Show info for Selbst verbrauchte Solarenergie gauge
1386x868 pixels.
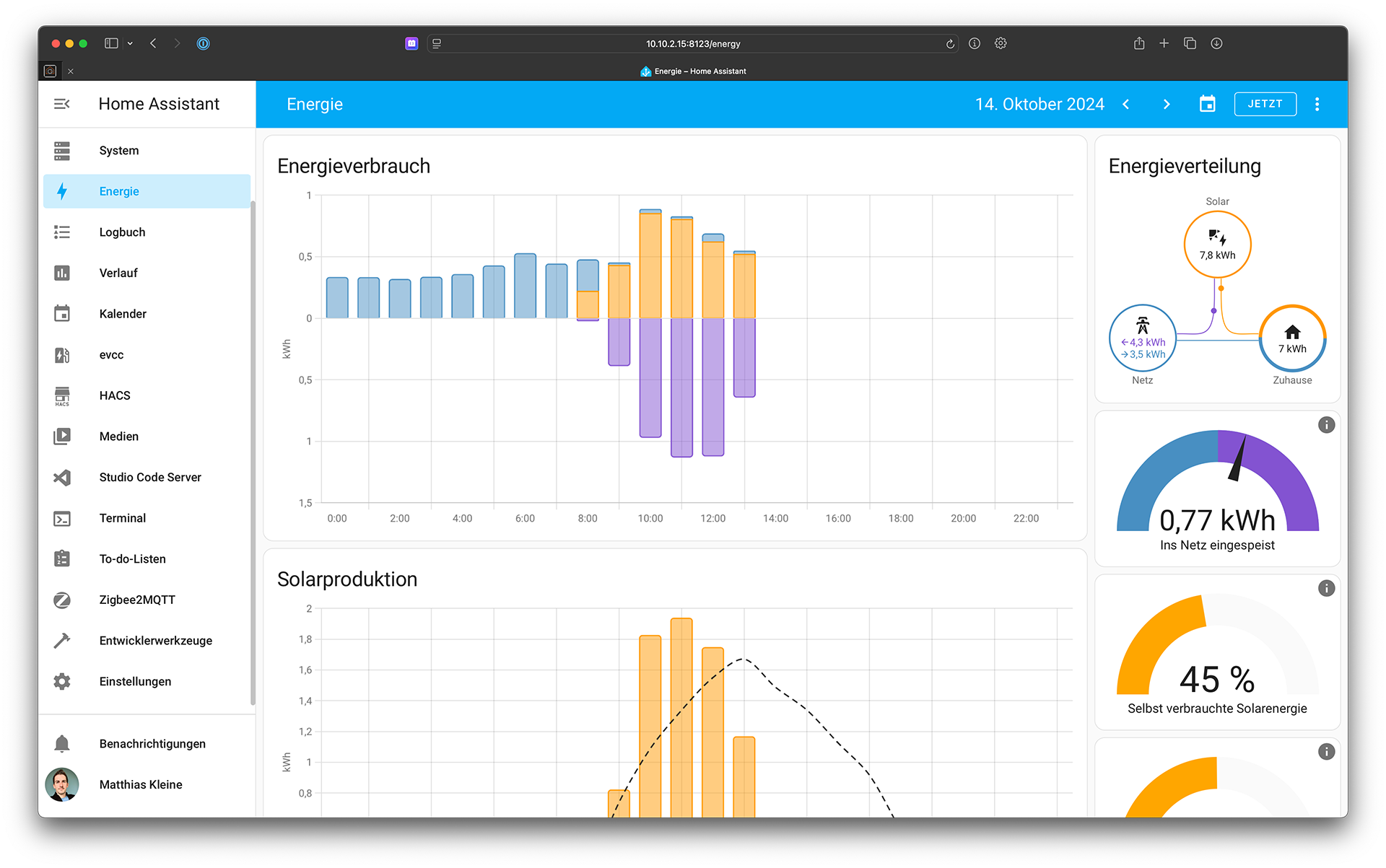(x=1326, y=589)
